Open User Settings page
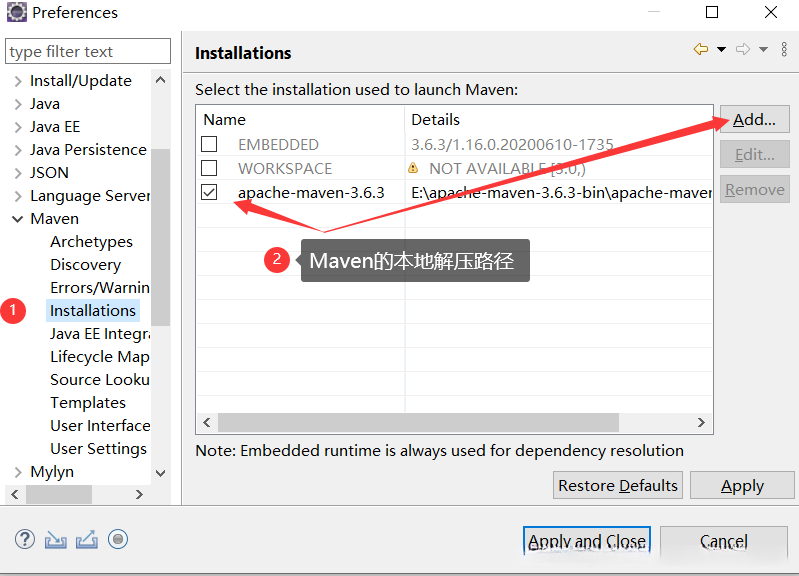 [98, 449]
